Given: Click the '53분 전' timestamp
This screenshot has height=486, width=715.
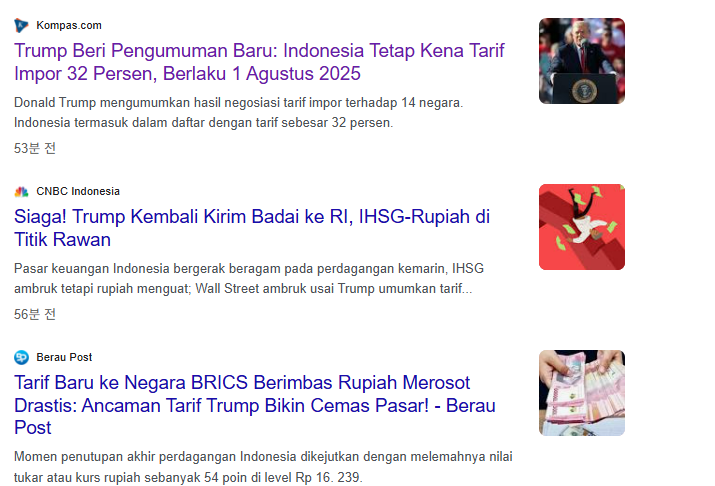Looking at the screenshot, I should [x=35, y=149].
